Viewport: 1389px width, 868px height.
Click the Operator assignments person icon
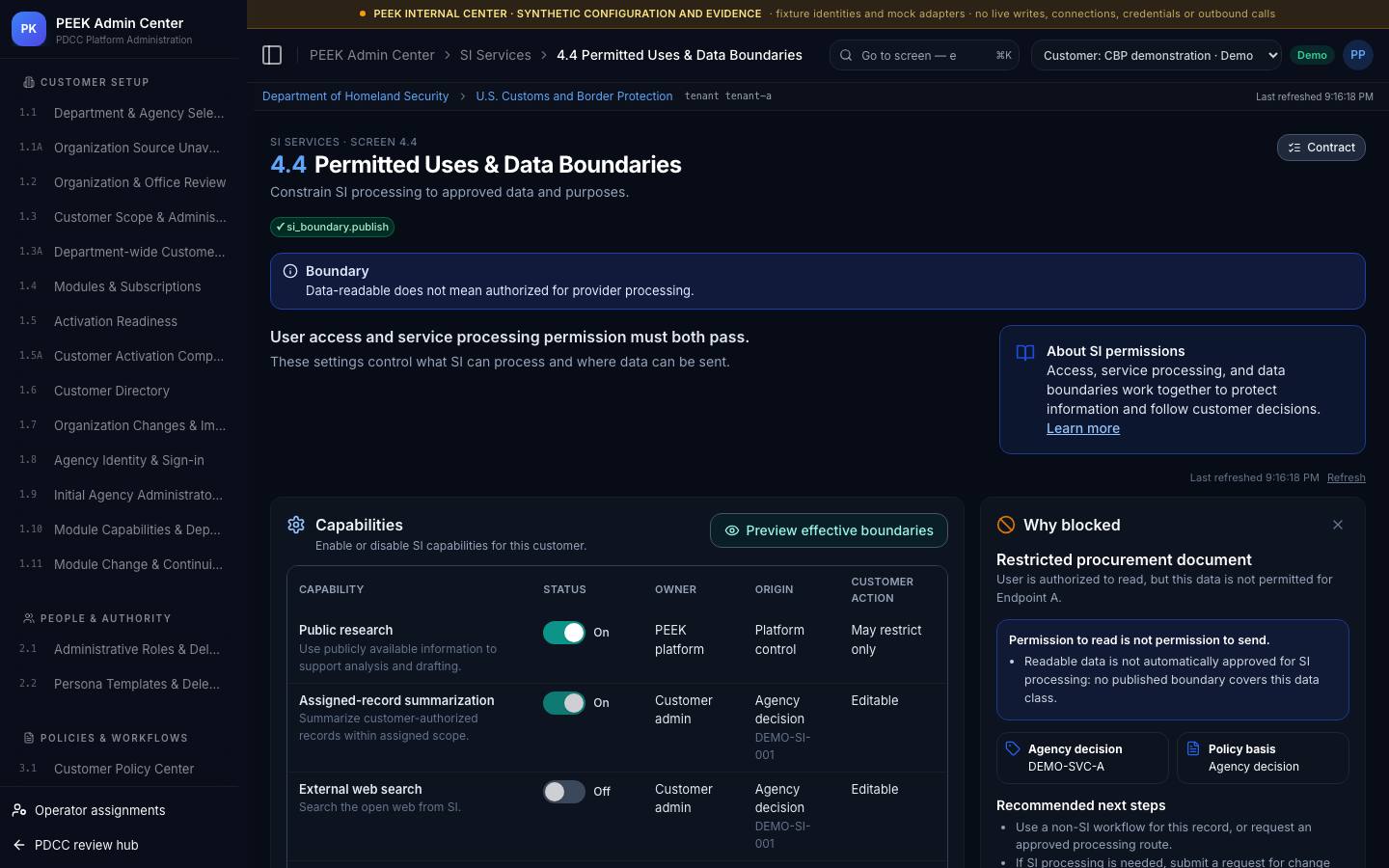tap(19, 810)
